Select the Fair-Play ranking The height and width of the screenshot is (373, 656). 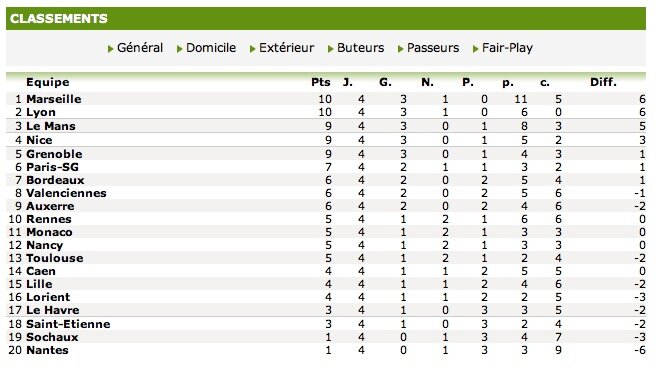tap(507, 48)
